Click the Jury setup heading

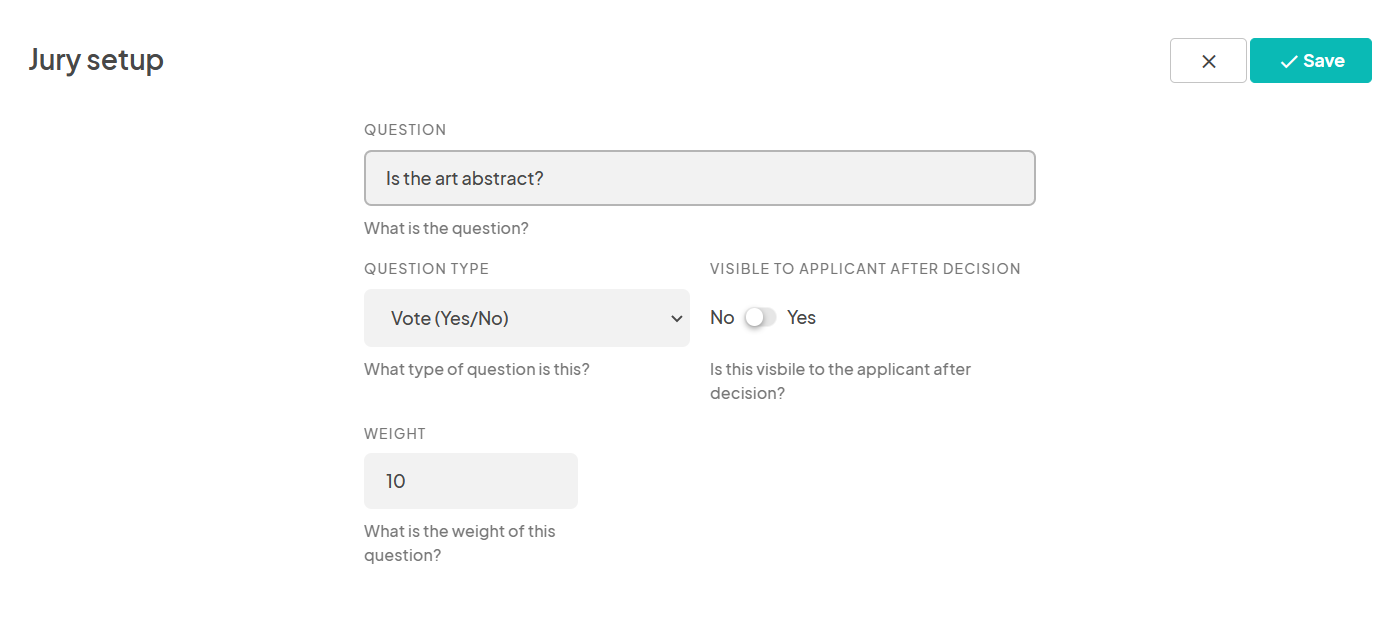point(96,60)
